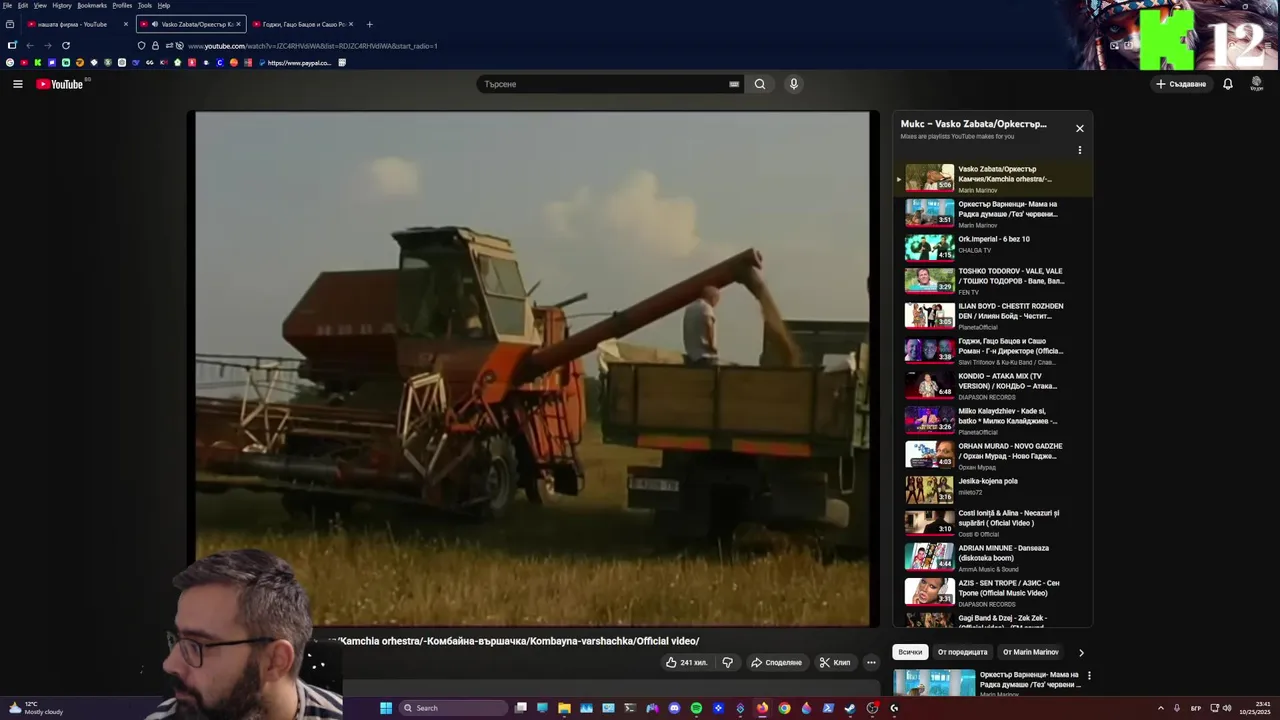This screenshot has width=1280, height=720.
Task: Select the Всички filter chip
Action: [x=910, y=652]
